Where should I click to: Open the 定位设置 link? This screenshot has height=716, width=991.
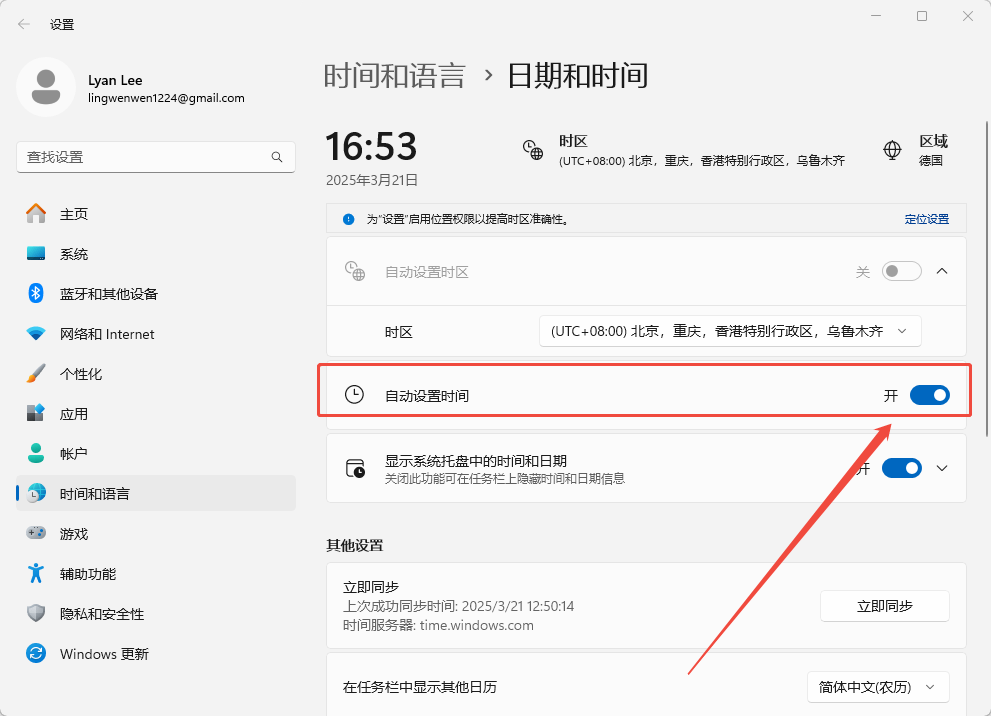(x=927, y=219)
